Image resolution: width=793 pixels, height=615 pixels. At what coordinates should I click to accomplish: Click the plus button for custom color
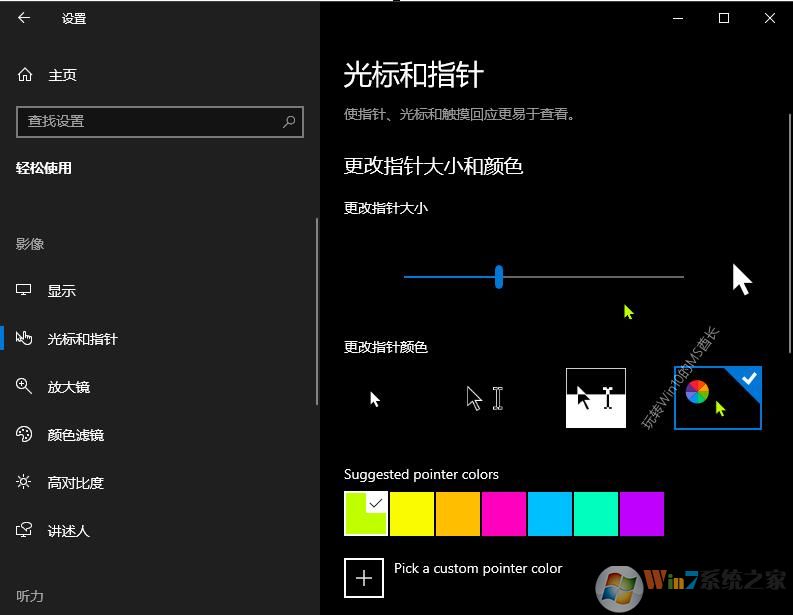click(364, 578)
